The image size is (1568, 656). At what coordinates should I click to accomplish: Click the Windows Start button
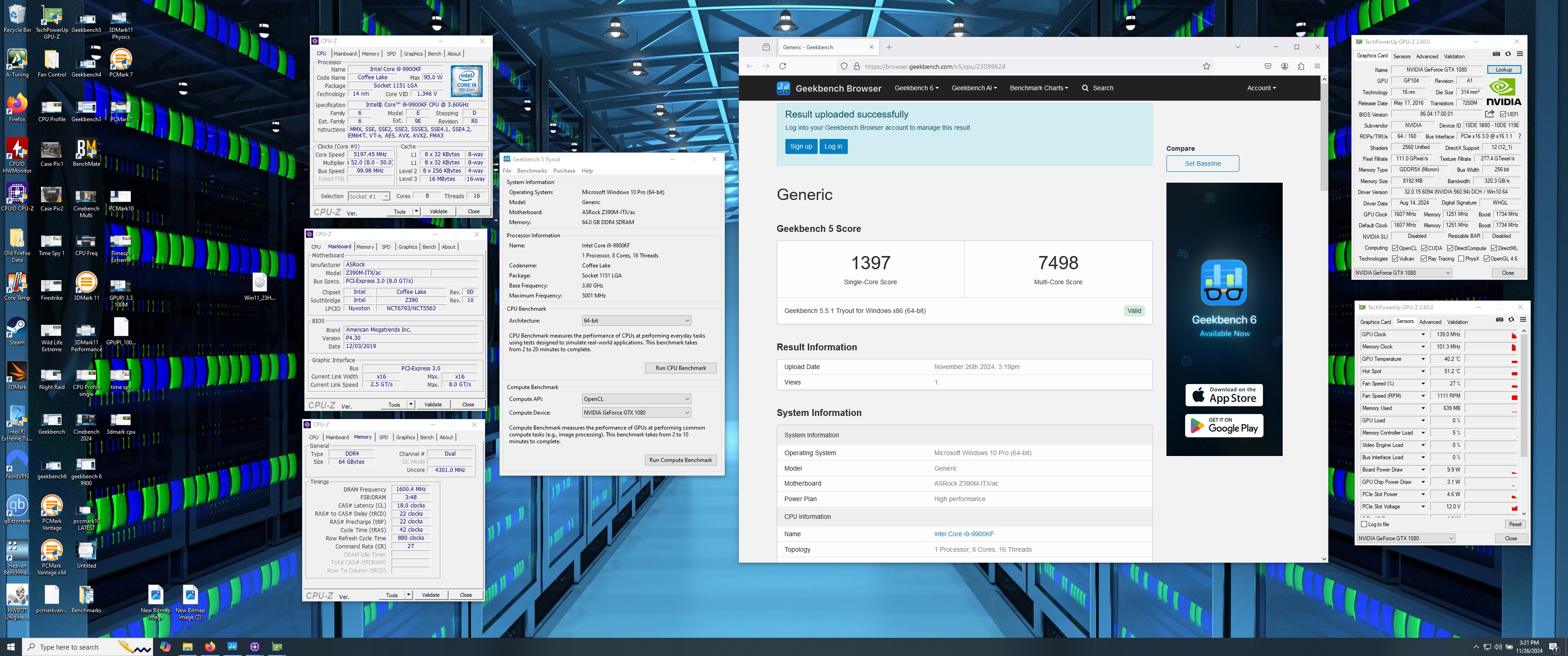point(10,647)
